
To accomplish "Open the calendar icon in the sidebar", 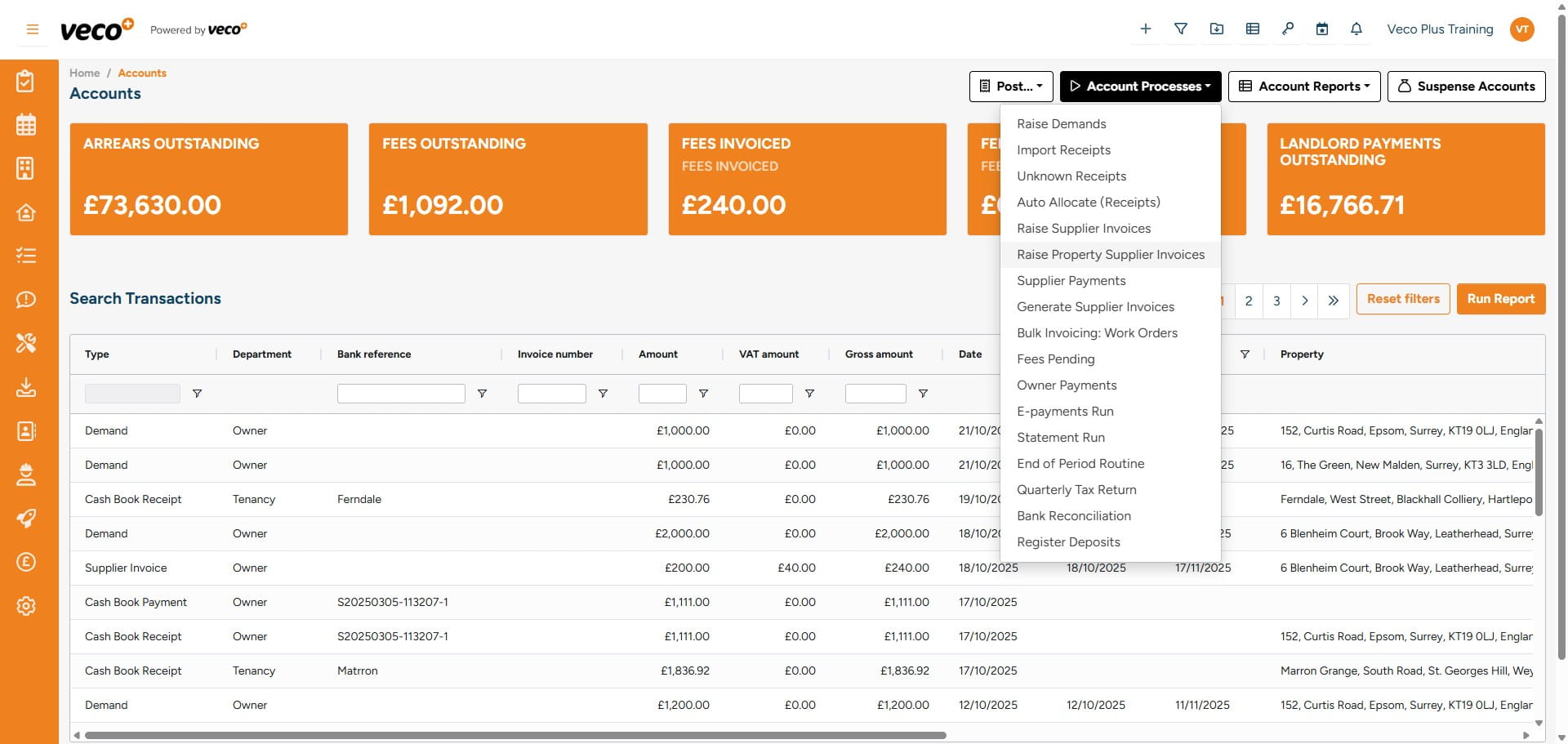I will pyautogui.click(x=26, y=124).
